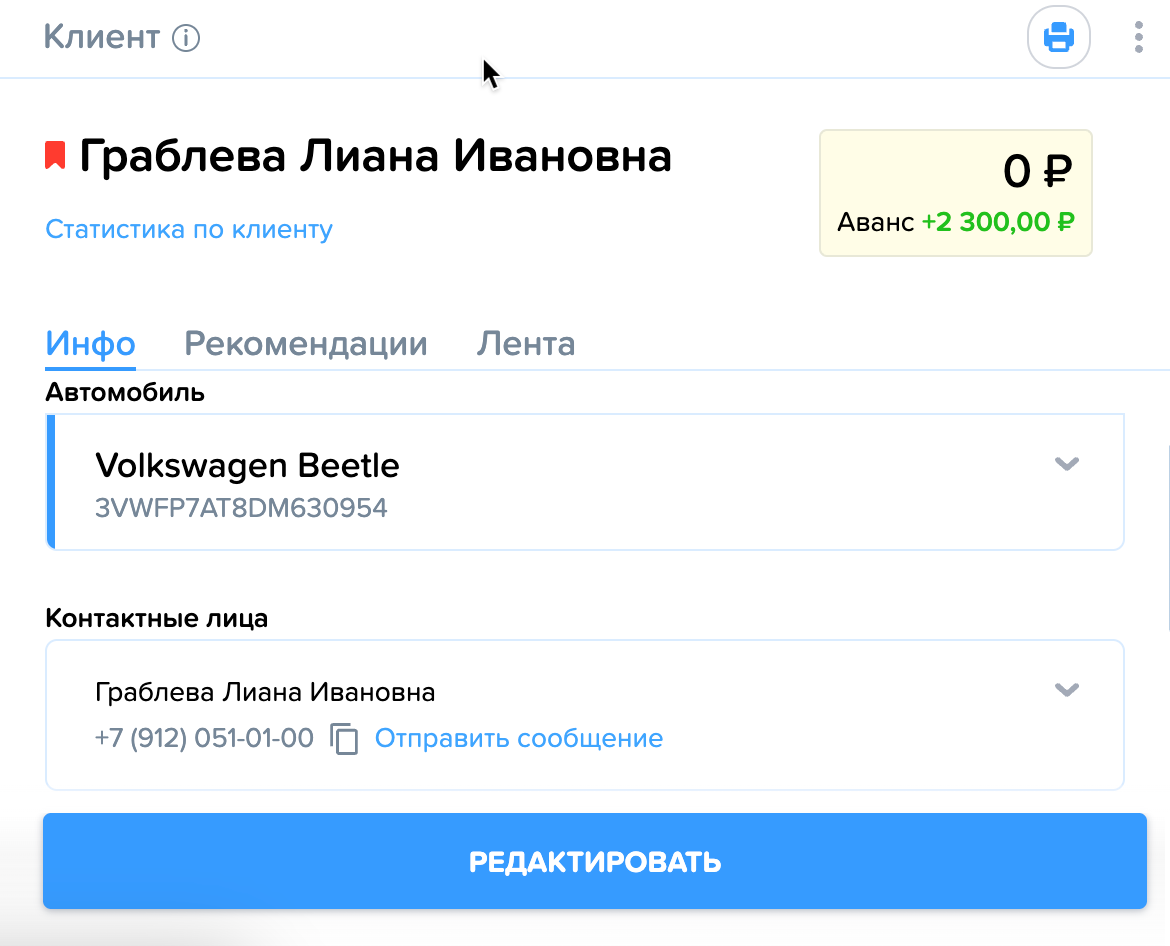The image size is (1170, 946).
Task: Click the client name heading Граблева Лиана Ивановна
Action: tap(375, 156)
